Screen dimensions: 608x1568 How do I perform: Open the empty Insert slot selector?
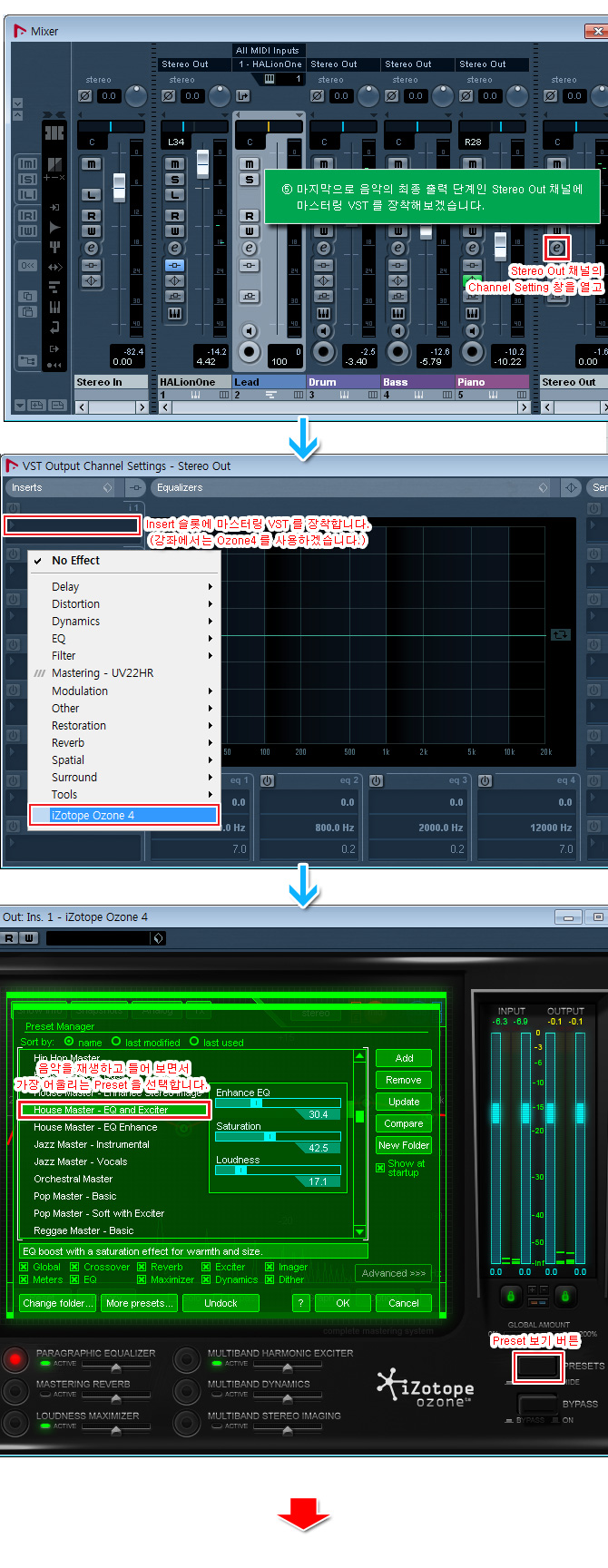tap(72, 524)
